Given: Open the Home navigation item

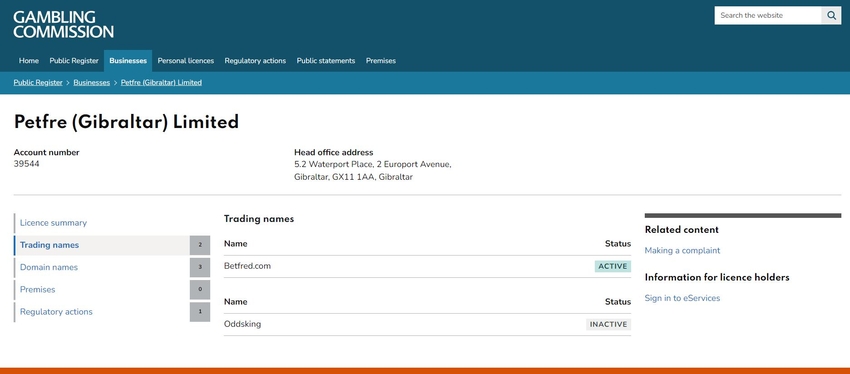Looking at the screenshot, I should [29, 61].
